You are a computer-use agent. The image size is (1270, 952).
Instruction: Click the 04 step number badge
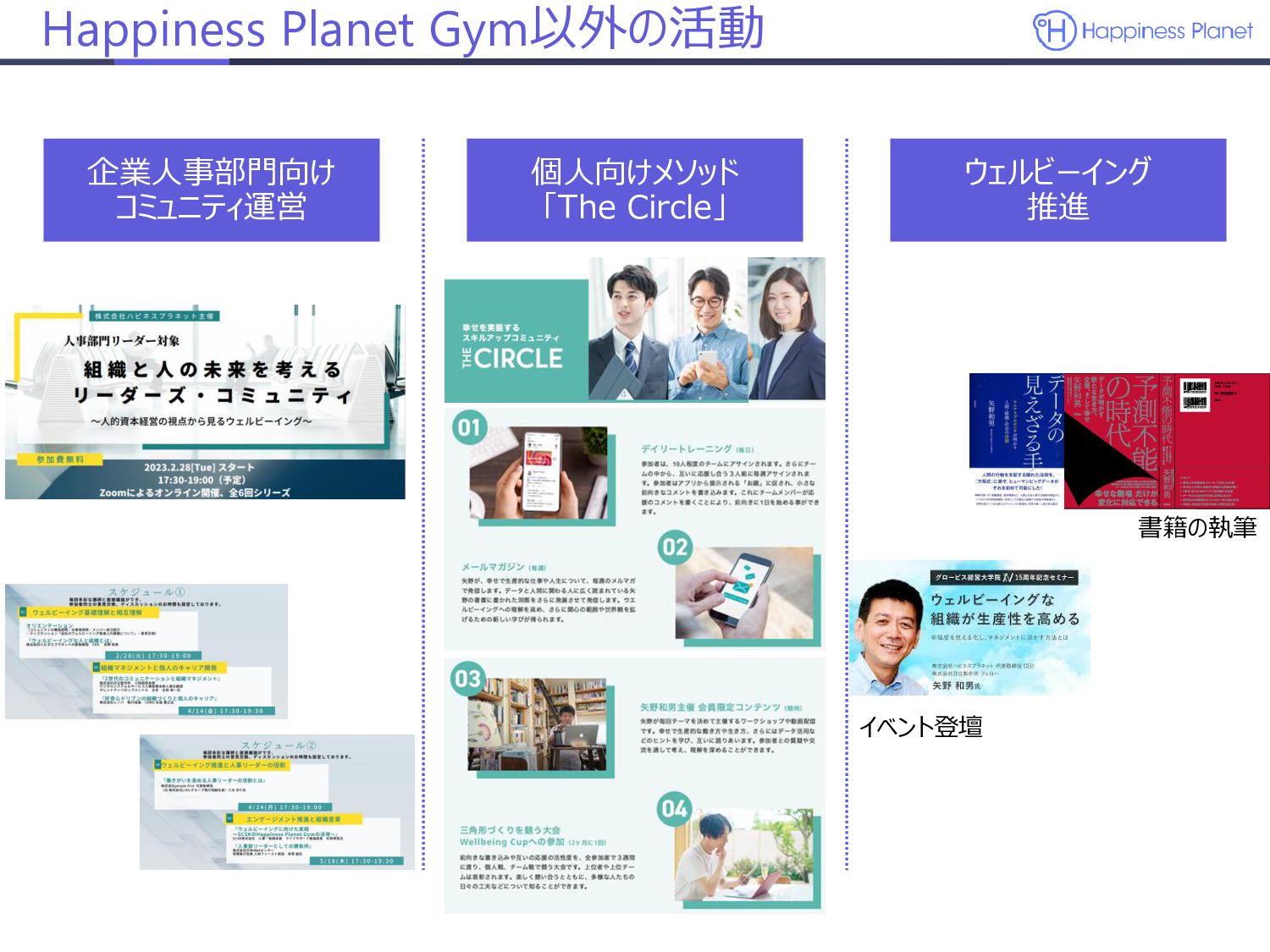(x=674, y=809)
